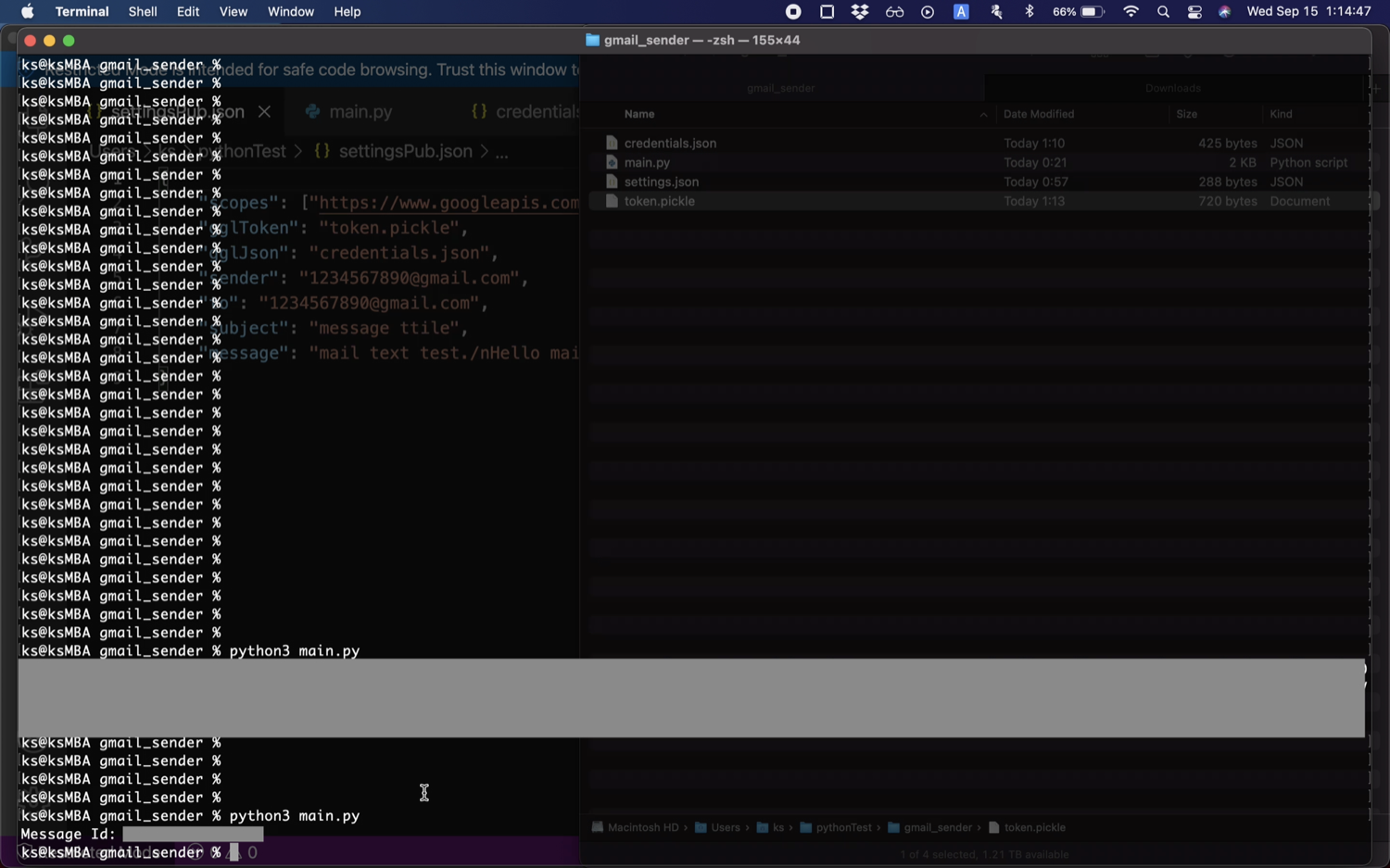Click the main.py Python file icon
This screenshot has height=868, width=1390.
point(611,162)
